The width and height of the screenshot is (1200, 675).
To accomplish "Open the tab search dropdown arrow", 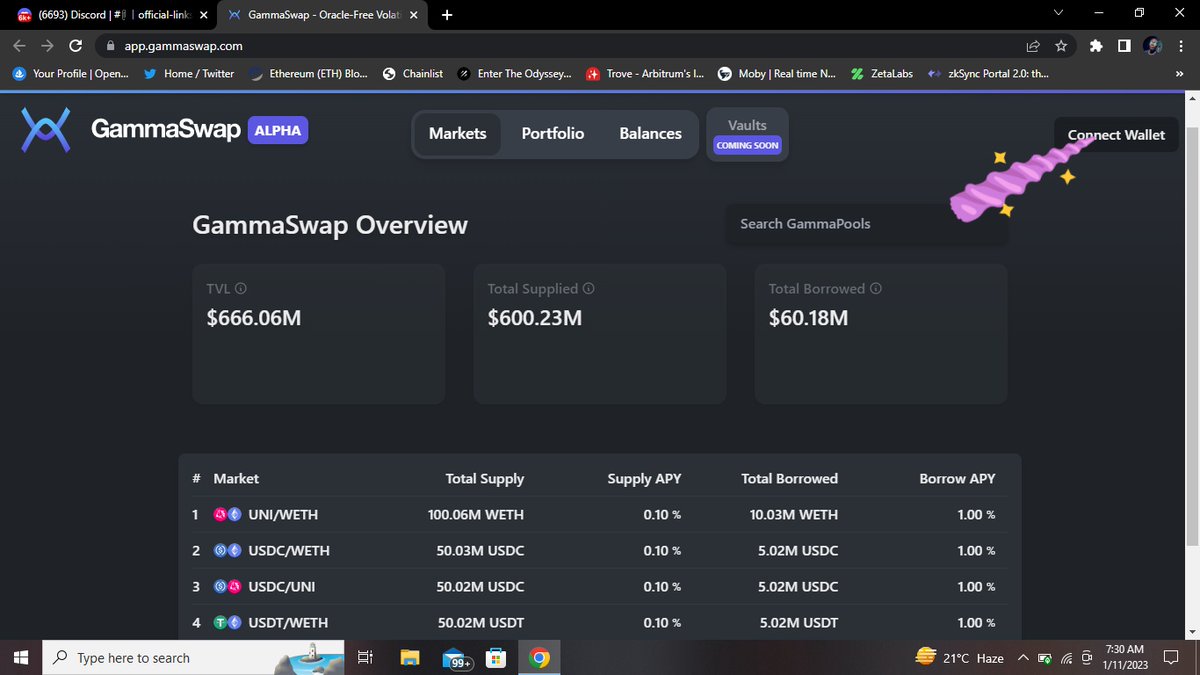I will pyautogui.click(x=1060, y=14).
